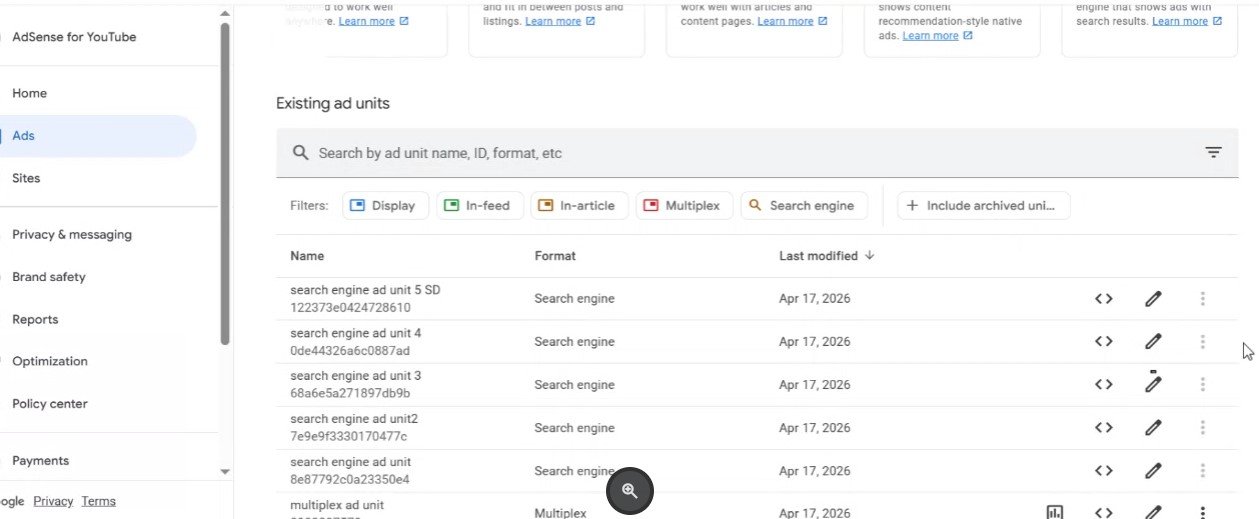This screenshot has width=1259, height=519.
Task: Click the Privacy link in footer
Action: point(53,501)
